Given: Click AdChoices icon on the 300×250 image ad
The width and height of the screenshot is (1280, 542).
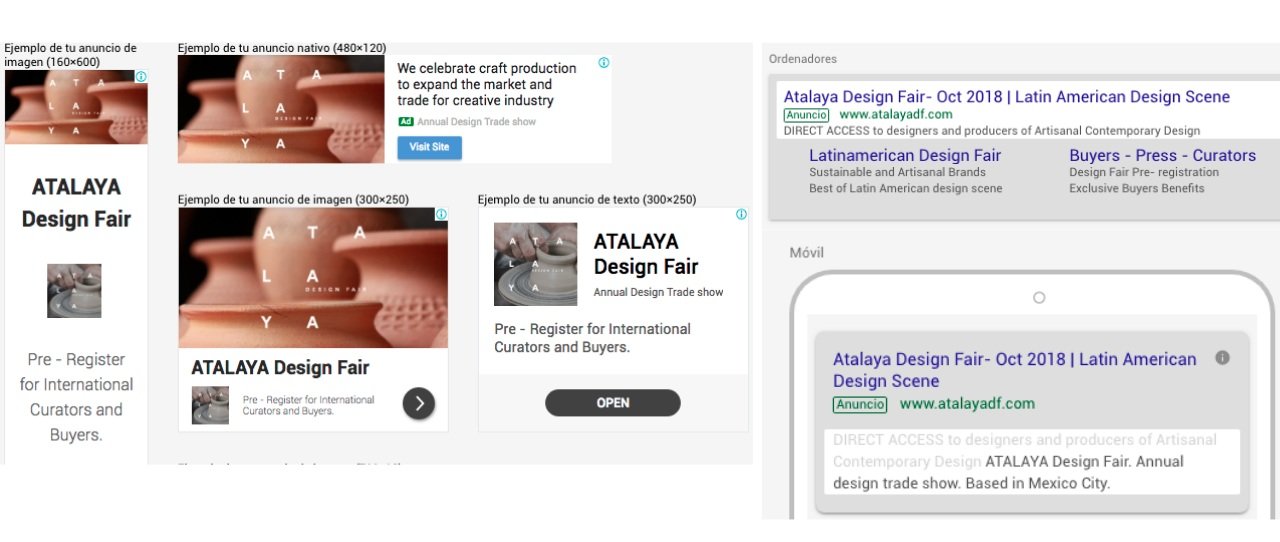Looking at the screenshot, I should [441, 215].
